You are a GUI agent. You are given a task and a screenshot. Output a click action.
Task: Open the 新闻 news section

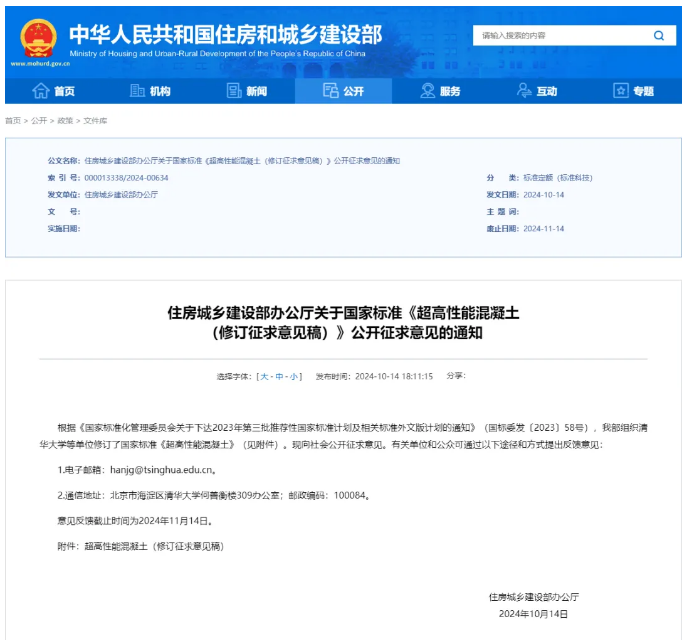(247, 91)
